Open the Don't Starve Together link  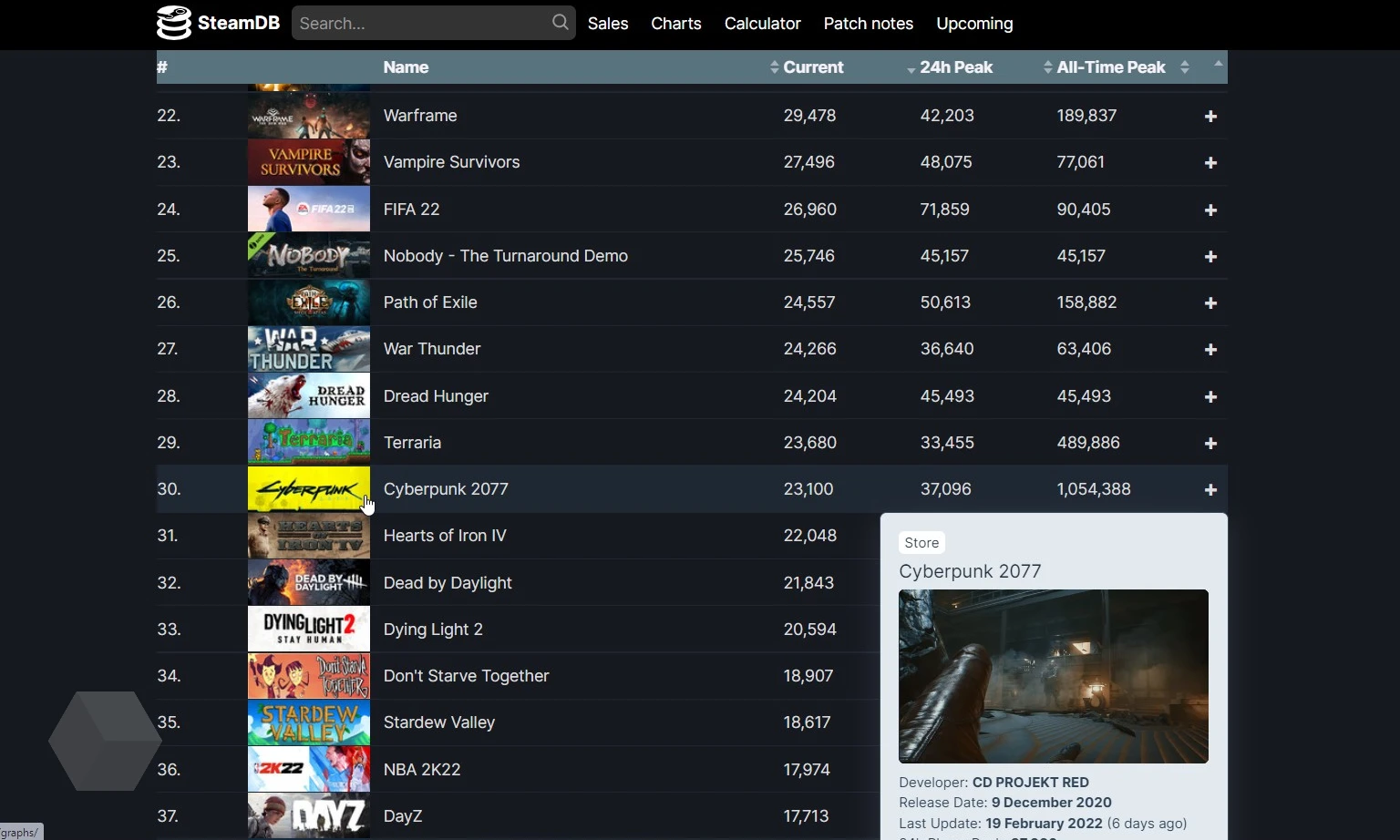click(x=467, y=676)
